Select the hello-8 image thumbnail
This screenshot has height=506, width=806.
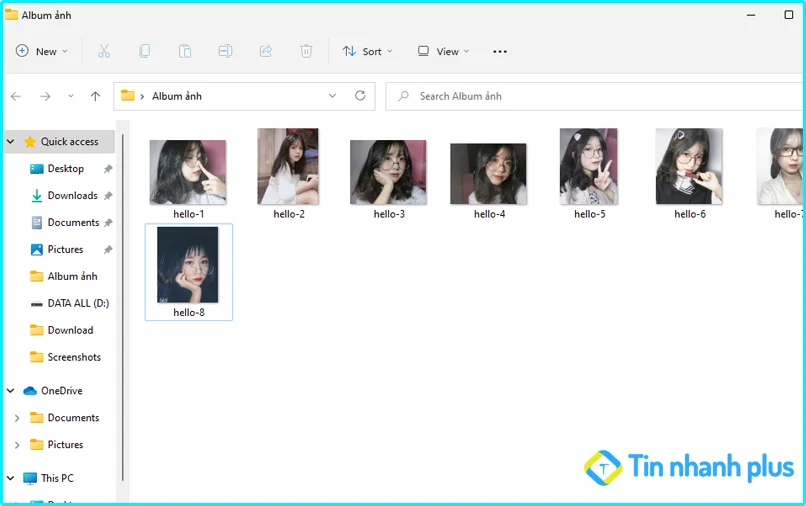click(188, 264)
